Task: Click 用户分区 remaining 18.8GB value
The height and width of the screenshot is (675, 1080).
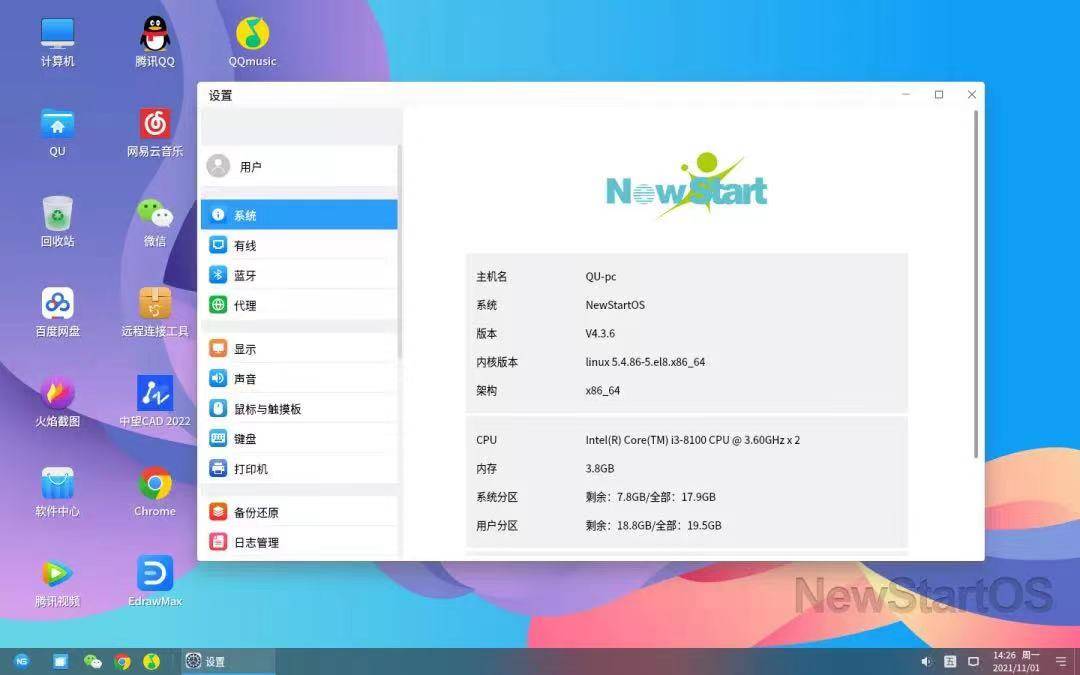Action: (x=654, y=526)
